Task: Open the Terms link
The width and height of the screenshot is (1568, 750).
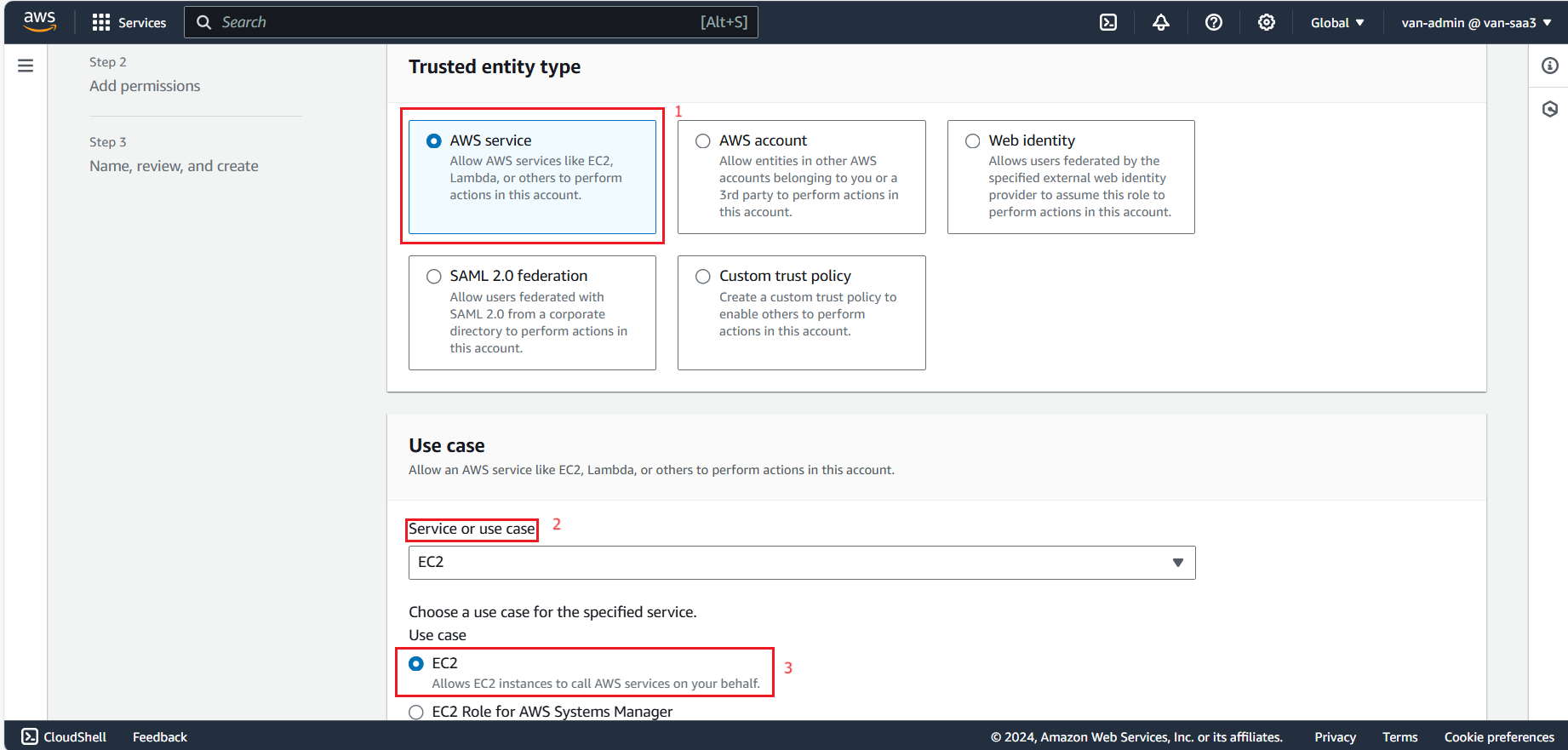Action: tap(1399, 737)
